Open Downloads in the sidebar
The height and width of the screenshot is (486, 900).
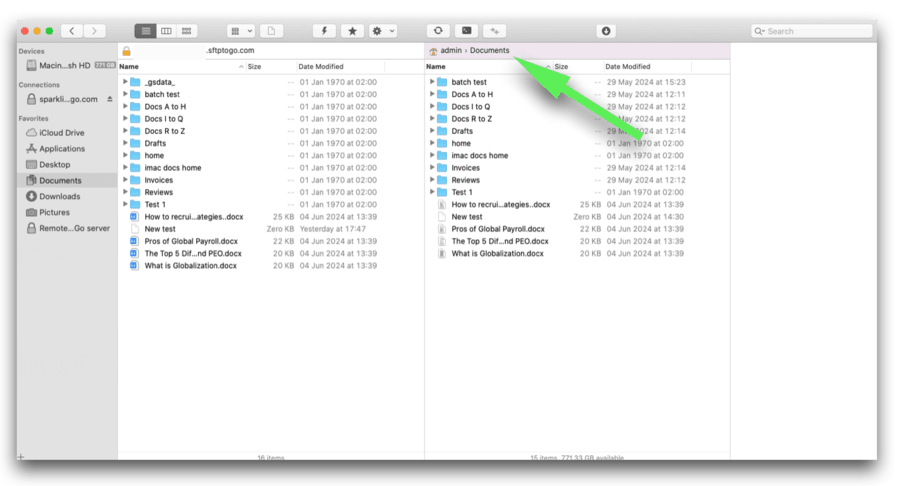[x=60, y=196]
